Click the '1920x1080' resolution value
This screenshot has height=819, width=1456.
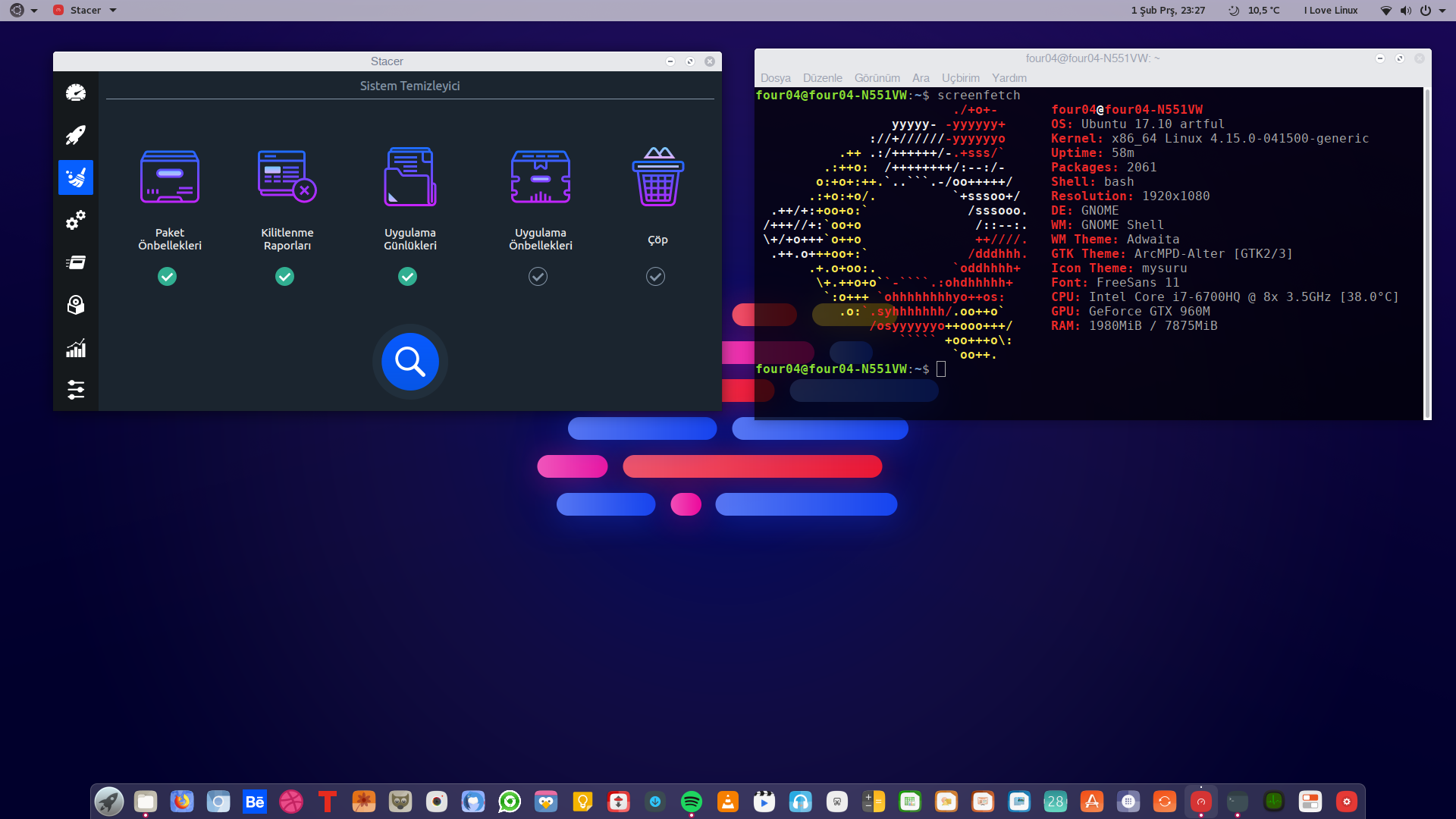pos(1176,196)
